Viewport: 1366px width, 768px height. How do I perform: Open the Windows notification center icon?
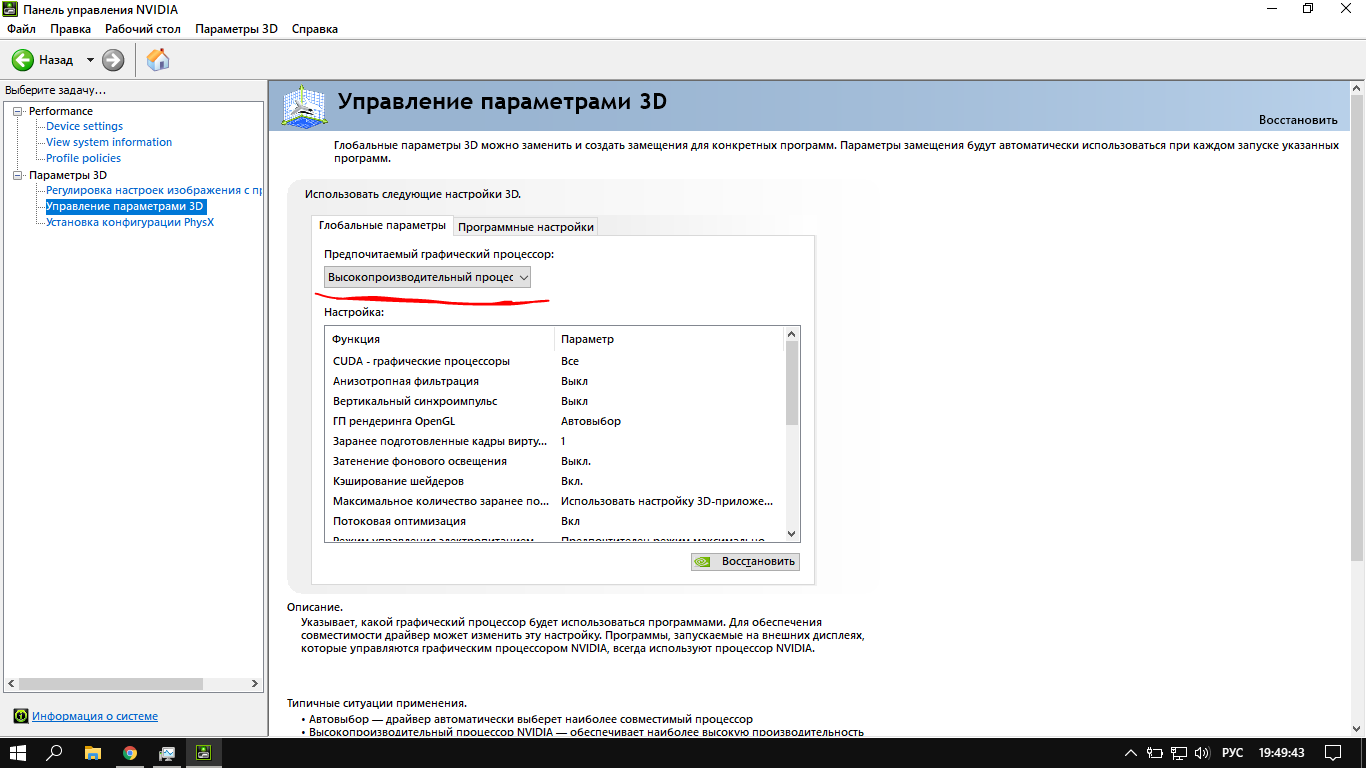pyautogui.click(x=1333, y=753)
